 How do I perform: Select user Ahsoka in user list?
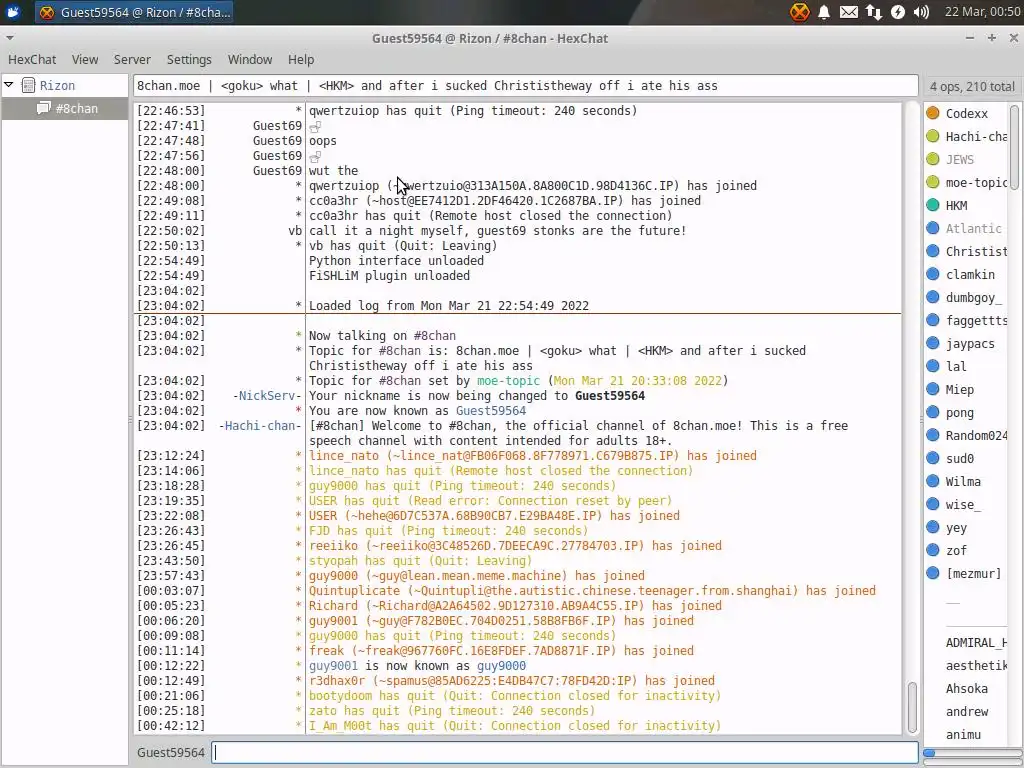(x=967, y=688)
